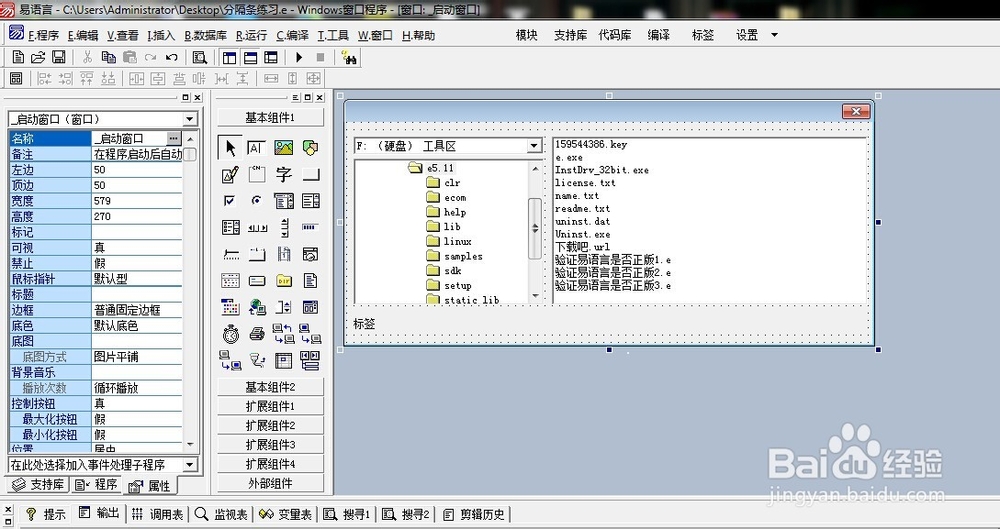Select the radio button component icon
Viewport: 1000px width, 529px height.
pos(256,201)
